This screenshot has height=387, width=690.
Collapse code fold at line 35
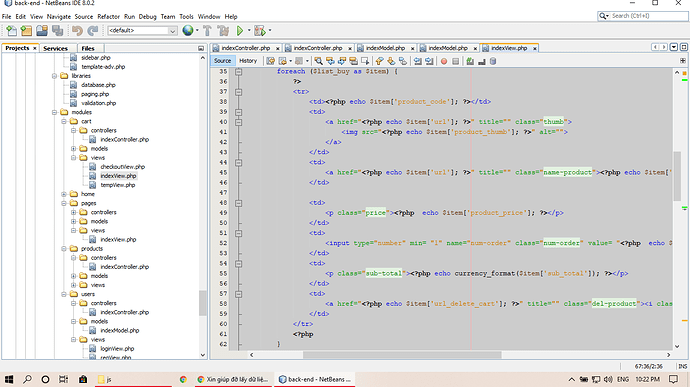[x=239, y=71]
